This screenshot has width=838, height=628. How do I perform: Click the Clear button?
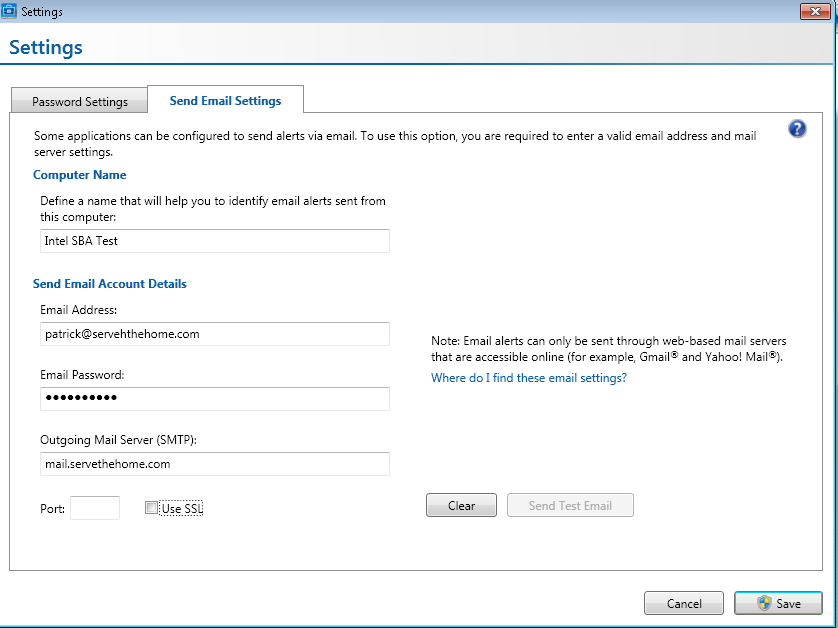pyautogui.click(x=461, y=505)
